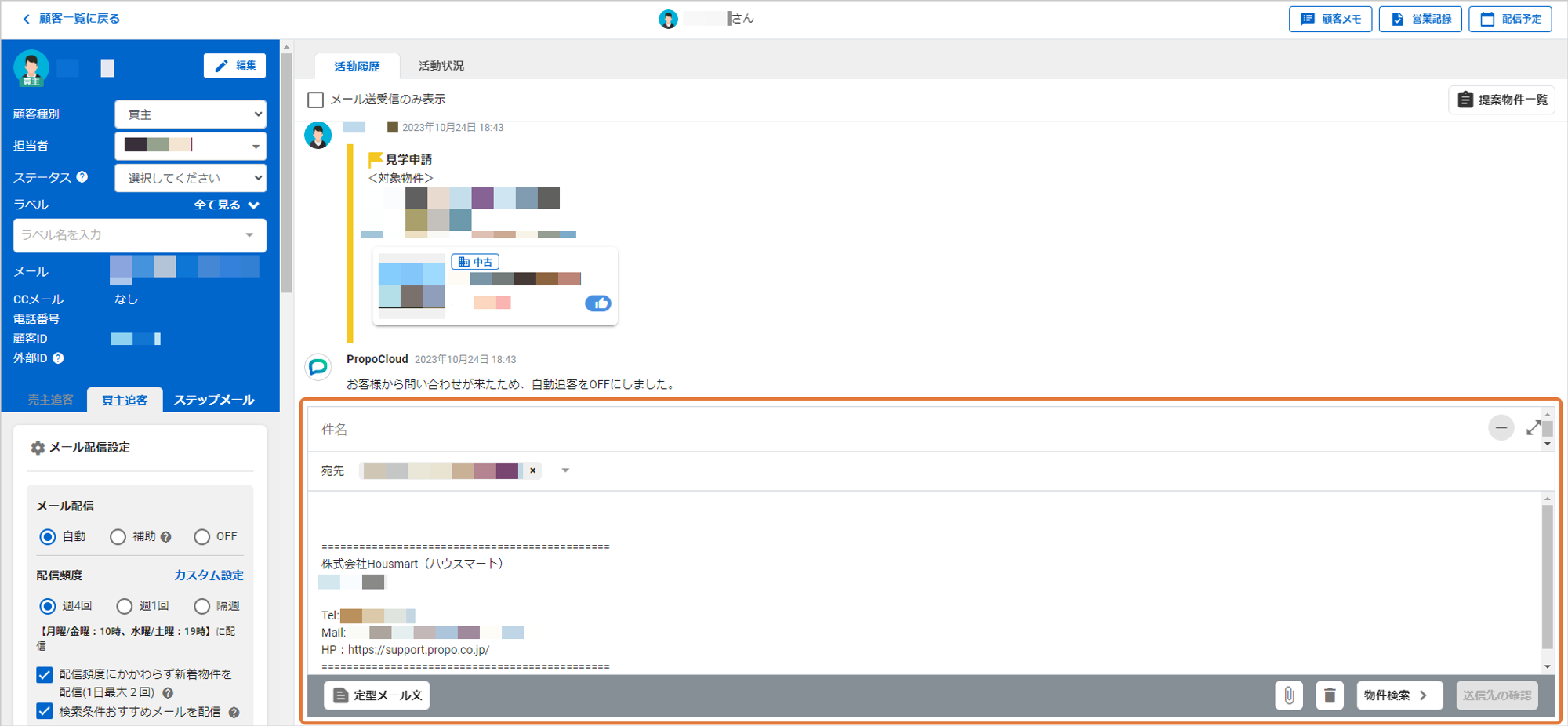Select the 週4回 frequency radio

click(x=48, y=606)
